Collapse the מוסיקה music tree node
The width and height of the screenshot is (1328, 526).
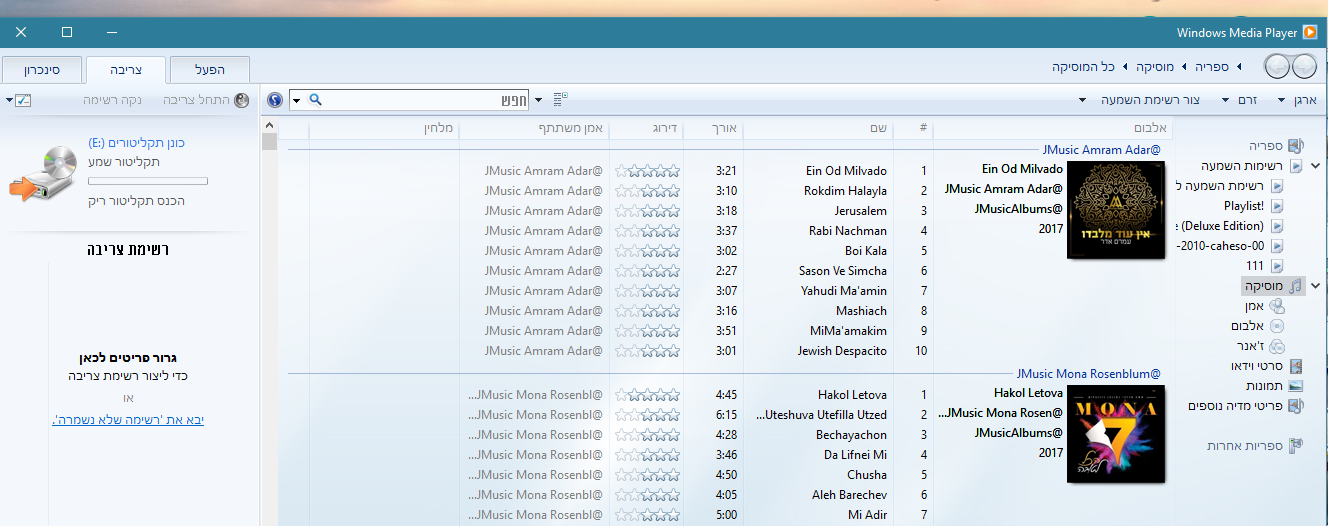pyautogui.click(x=1315, y=286)
